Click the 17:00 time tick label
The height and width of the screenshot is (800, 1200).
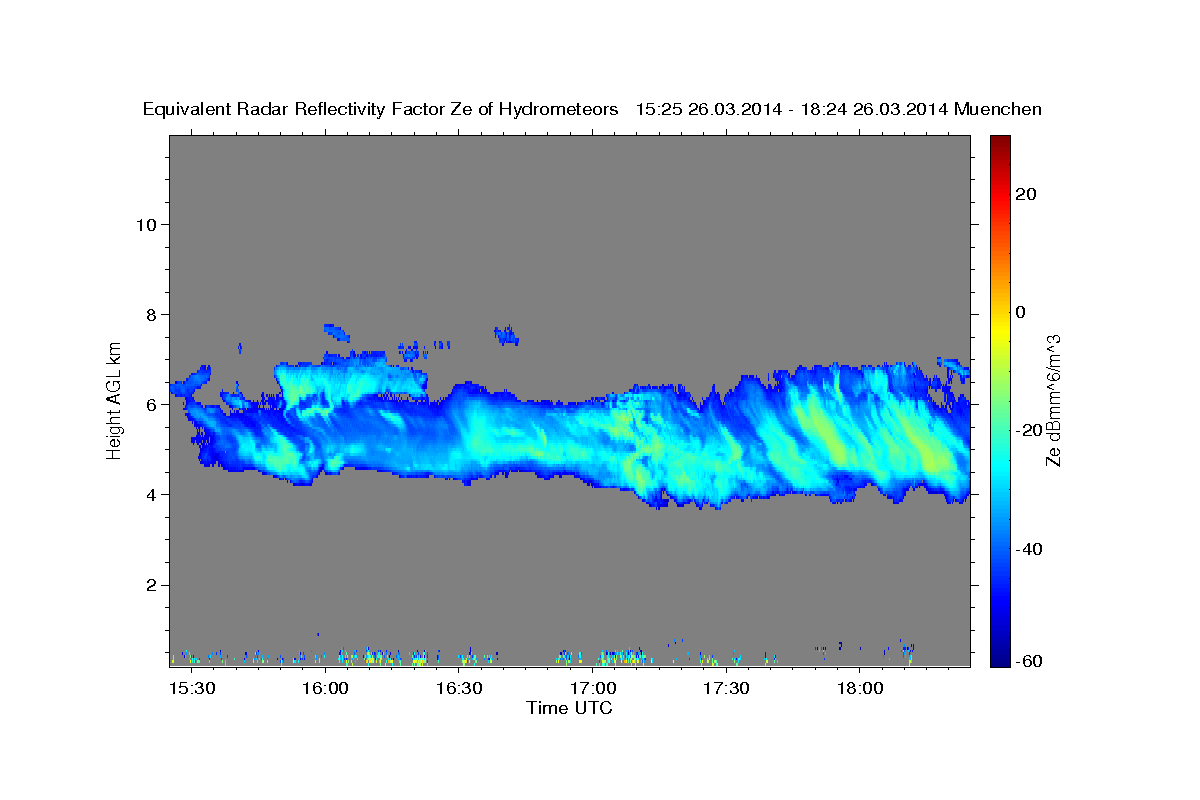(592, 689)
